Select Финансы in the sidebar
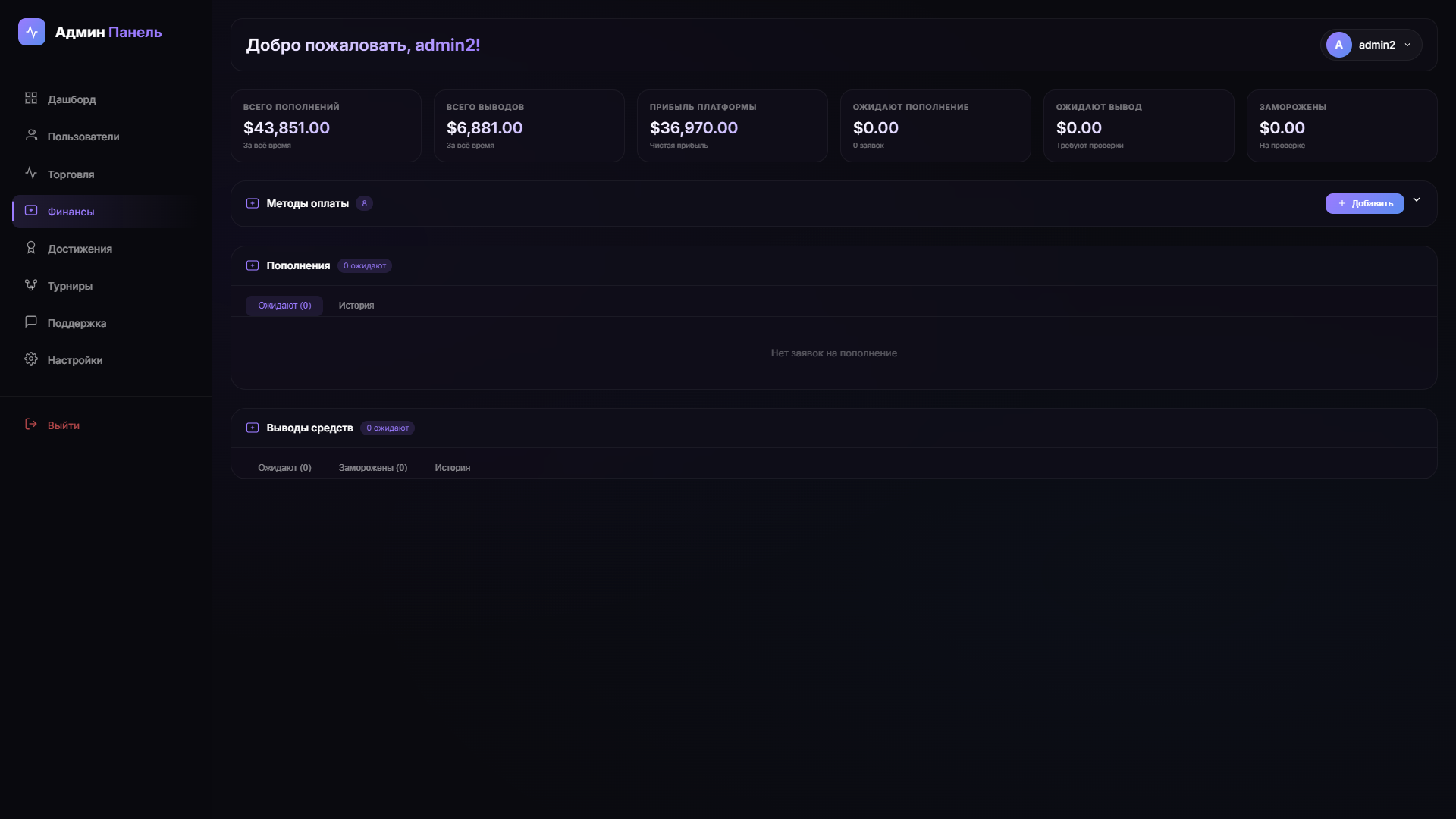The image size is (1456, 819). pos(106,211)
